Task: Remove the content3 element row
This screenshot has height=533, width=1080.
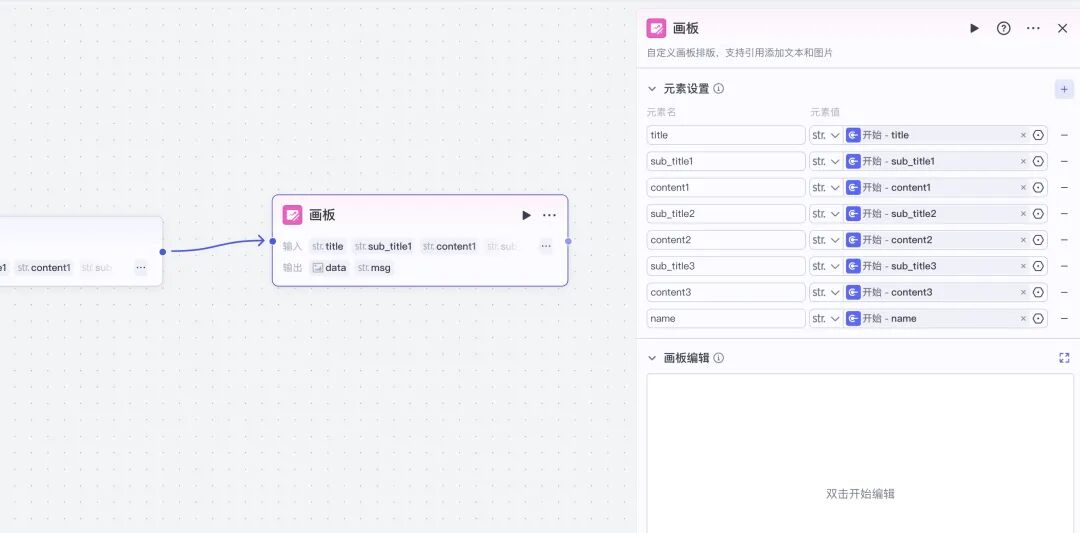Action: (1064, 292)
